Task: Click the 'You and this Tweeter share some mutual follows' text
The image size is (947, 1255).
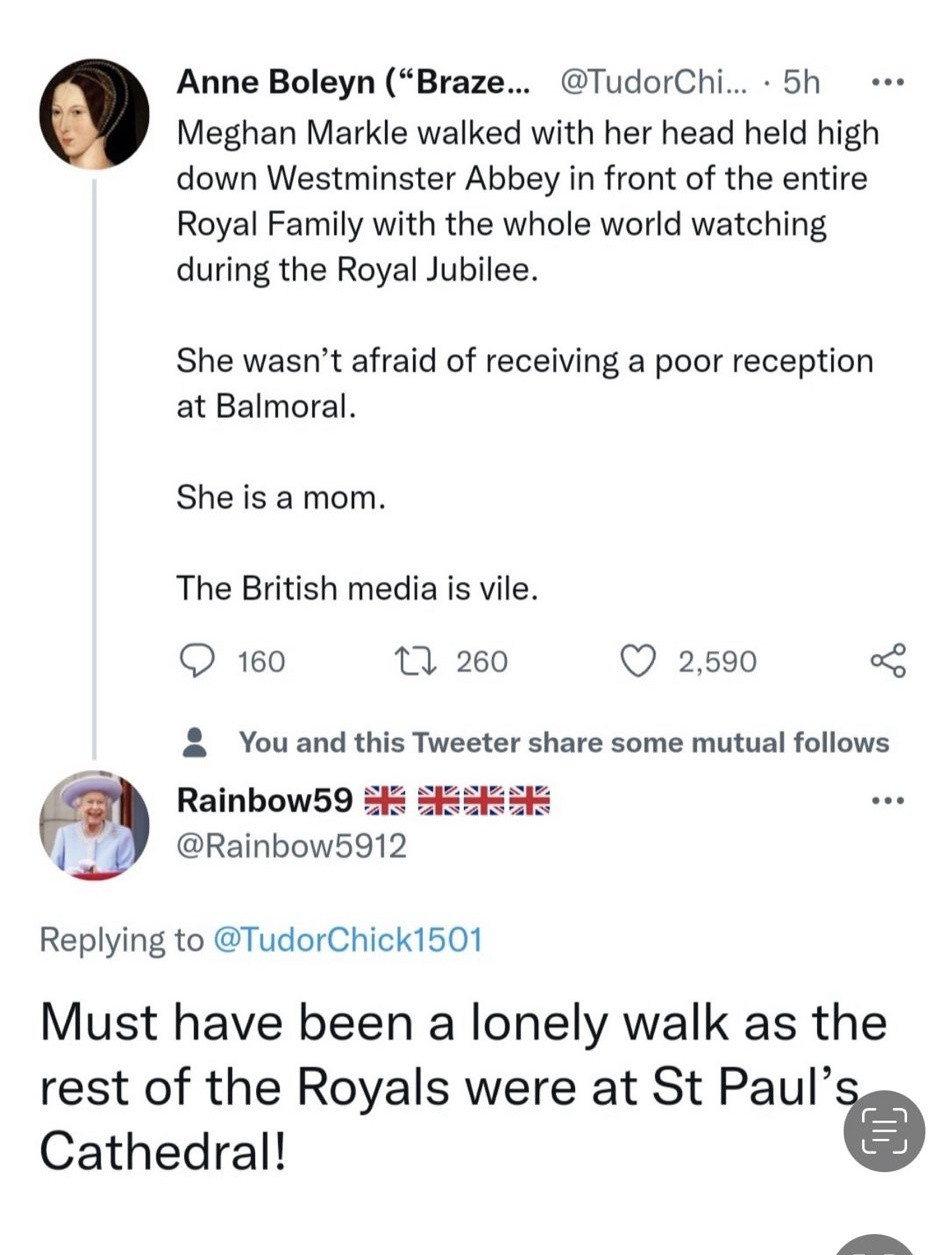Action: 563,742
